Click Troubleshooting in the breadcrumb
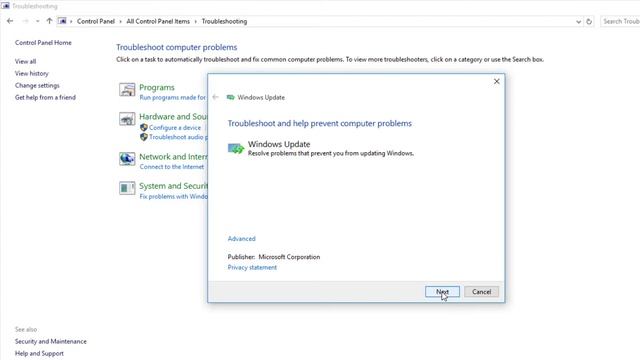The height and width of the screenshot is (360, 640). (x=224, y=21)
